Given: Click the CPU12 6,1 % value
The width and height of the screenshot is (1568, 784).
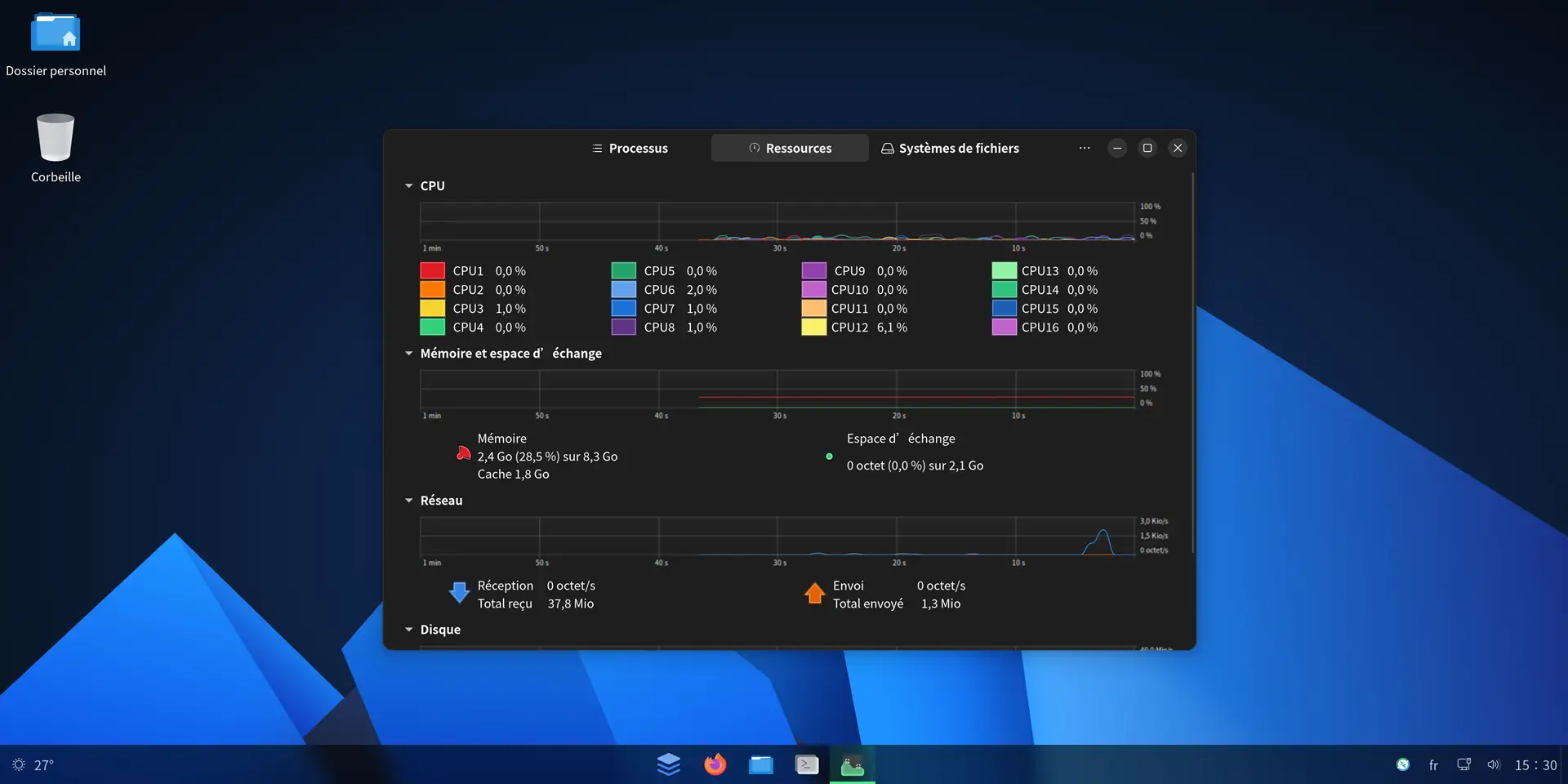Looking at the screenshot, I should (892, 327).
